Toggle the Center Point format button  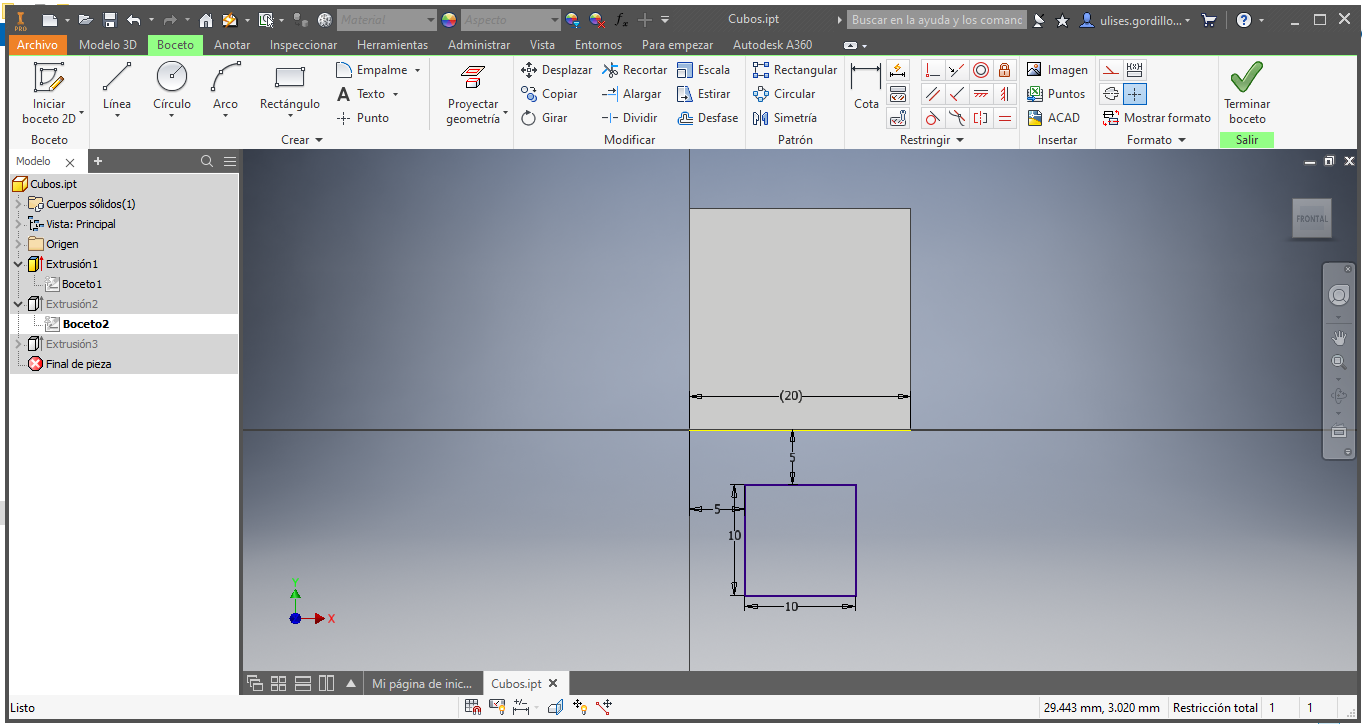(x=1134, y=94)
